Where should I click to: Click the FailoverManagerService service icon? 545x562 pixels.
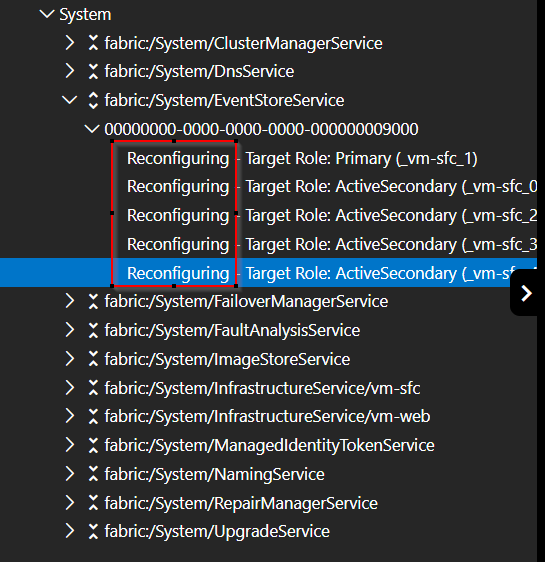coord(93,301)
